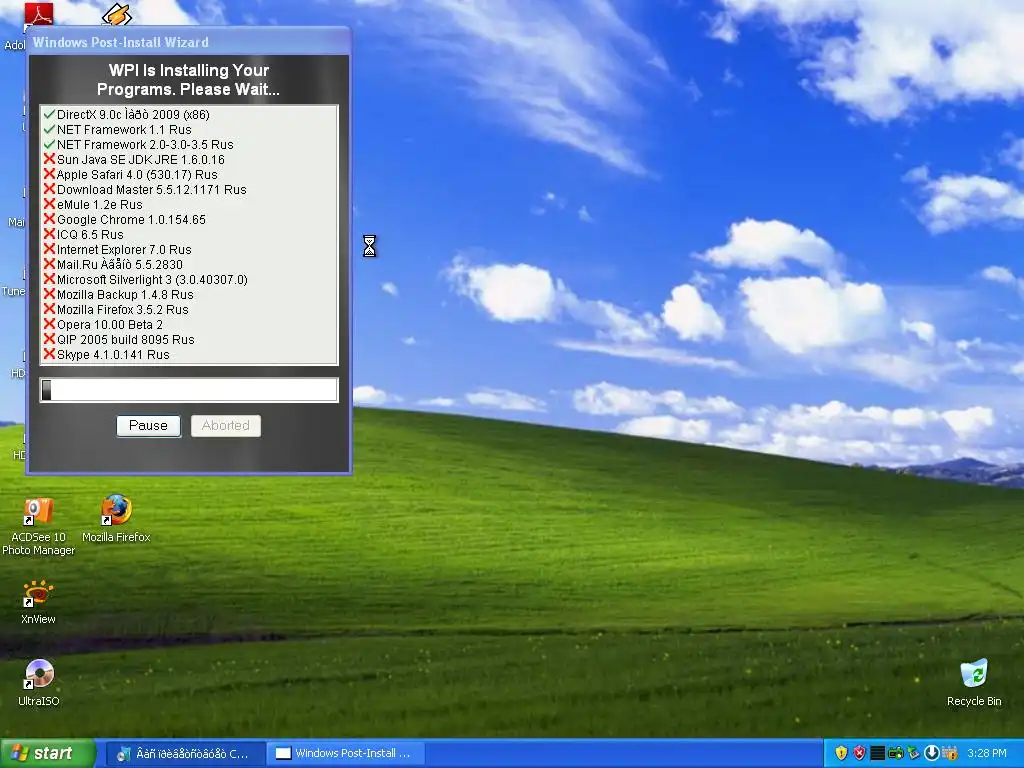1024x768 pixels.
Task: Click the 3:28 PM system clock
Action: (x=987, y=753)
